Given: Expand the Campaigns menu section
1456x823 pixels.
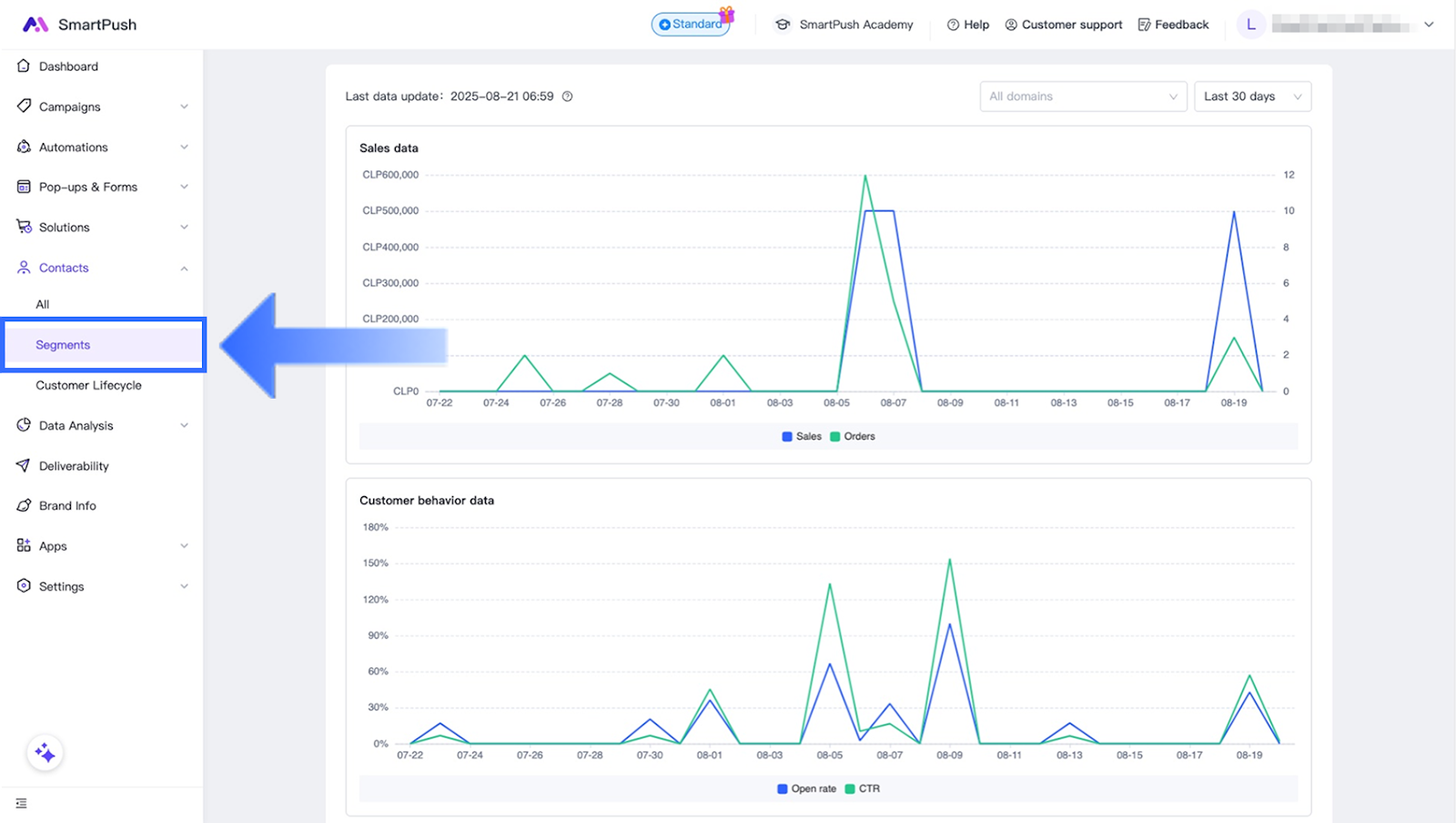Looking at the screenshot, I should (x=102, y=107).
